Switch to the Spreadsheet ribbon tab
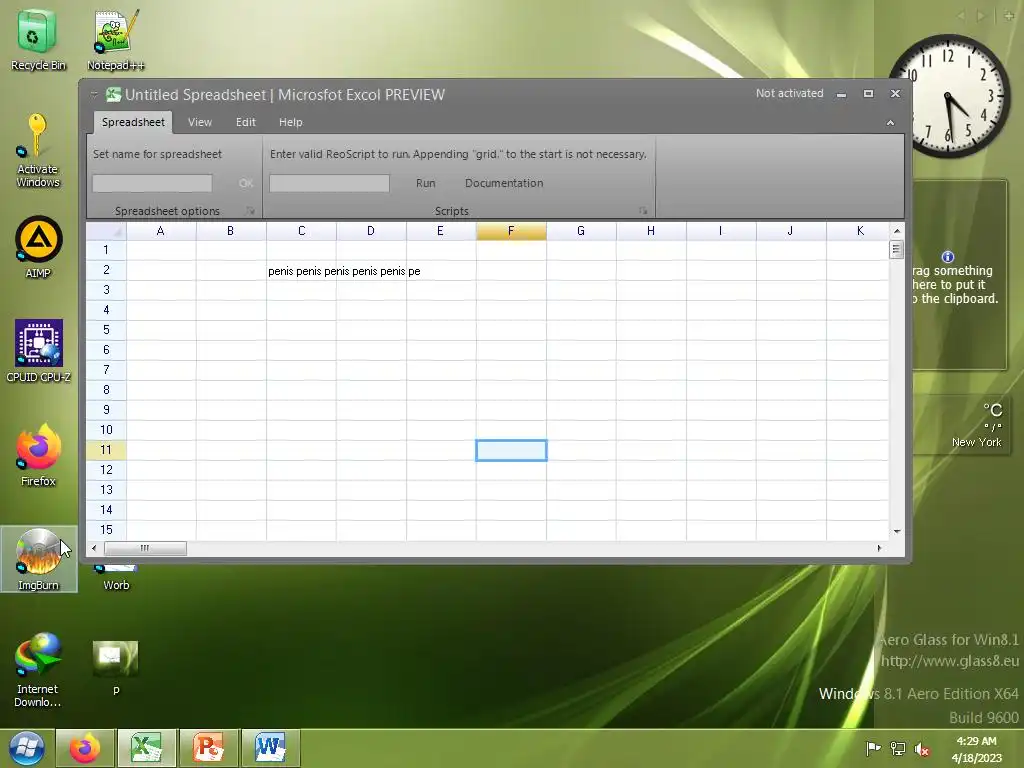 133,122
